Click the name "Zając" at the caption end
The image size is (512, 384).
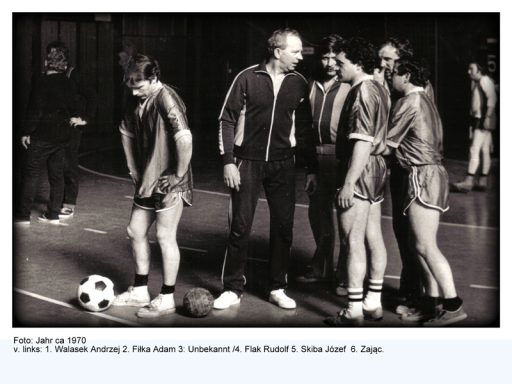pos(371,349)
